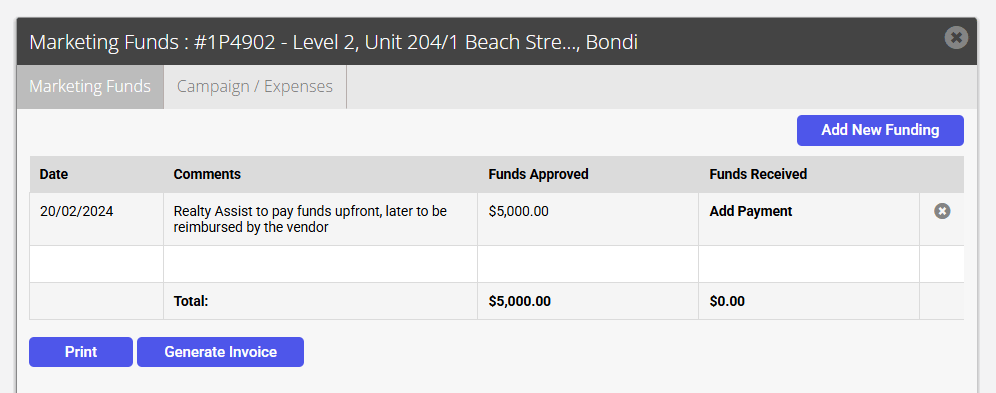Click Add New Funding button
Image resolution: width=996 pixels, height=393 pixels.
pyautogui.click(x=880, y=130)
